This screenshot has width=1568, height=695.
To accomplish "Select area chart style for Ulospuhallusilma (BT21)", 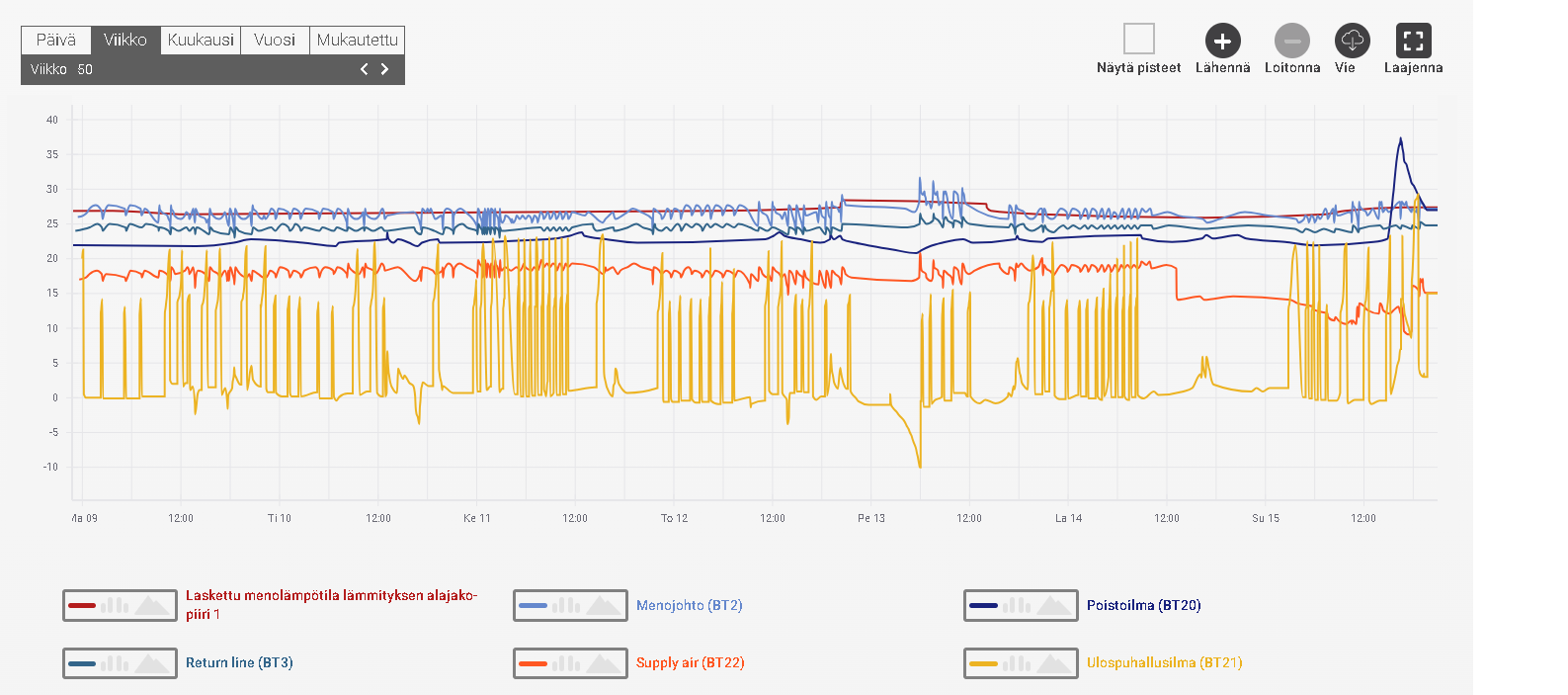I will pos(1054,663).
